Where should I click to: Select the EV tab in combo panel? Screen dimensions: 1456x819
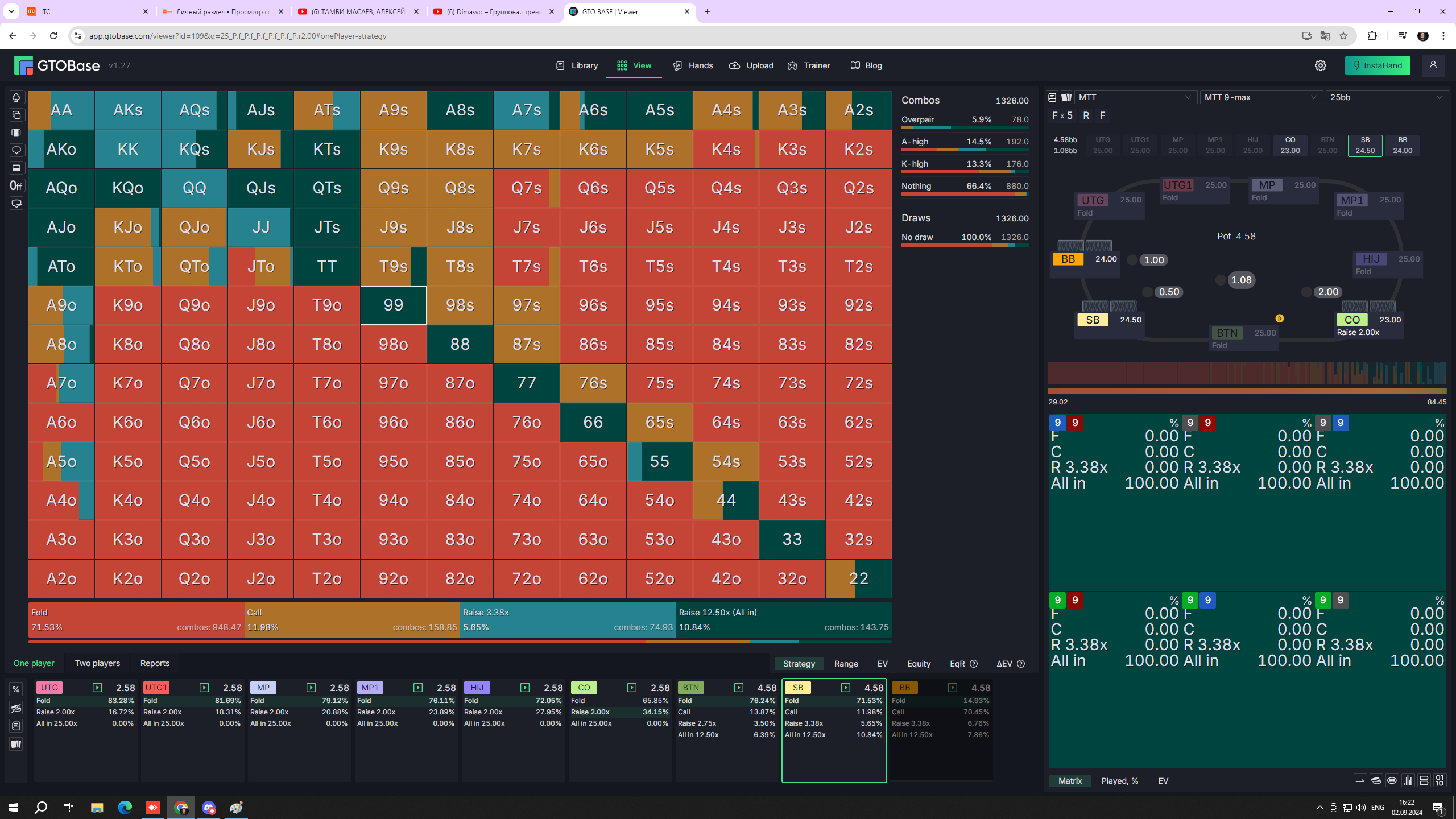click(x=1163, y=781)
